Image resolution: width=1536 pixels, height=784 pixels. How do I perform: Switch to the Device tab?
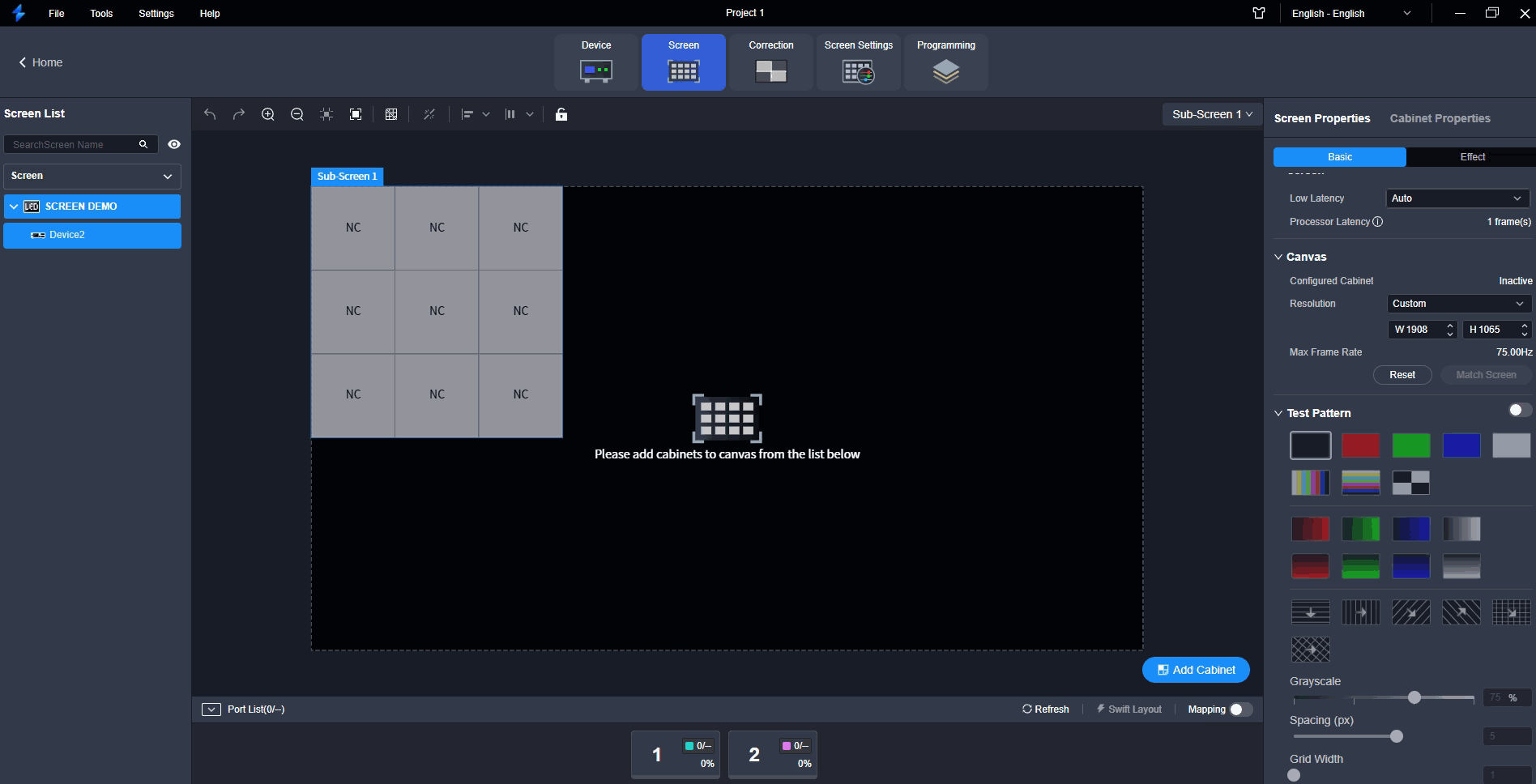[596, 62]
